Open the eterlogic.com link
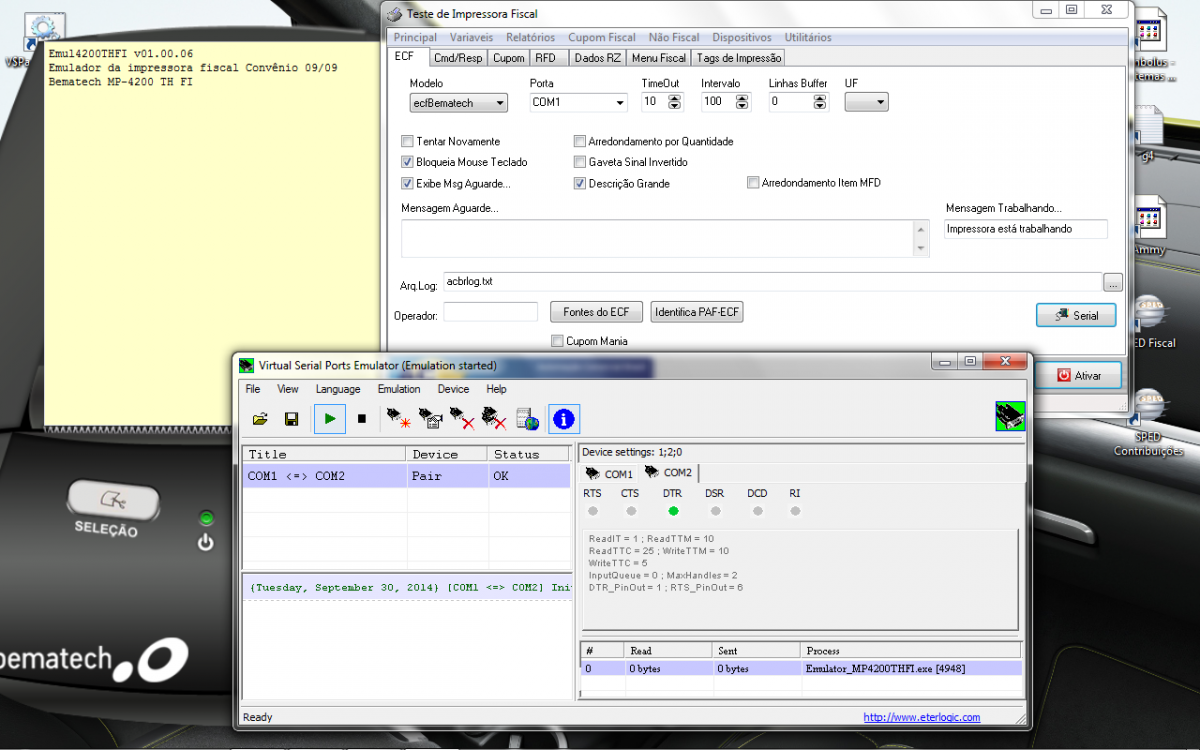1200x750 pixels. [922, 717]
